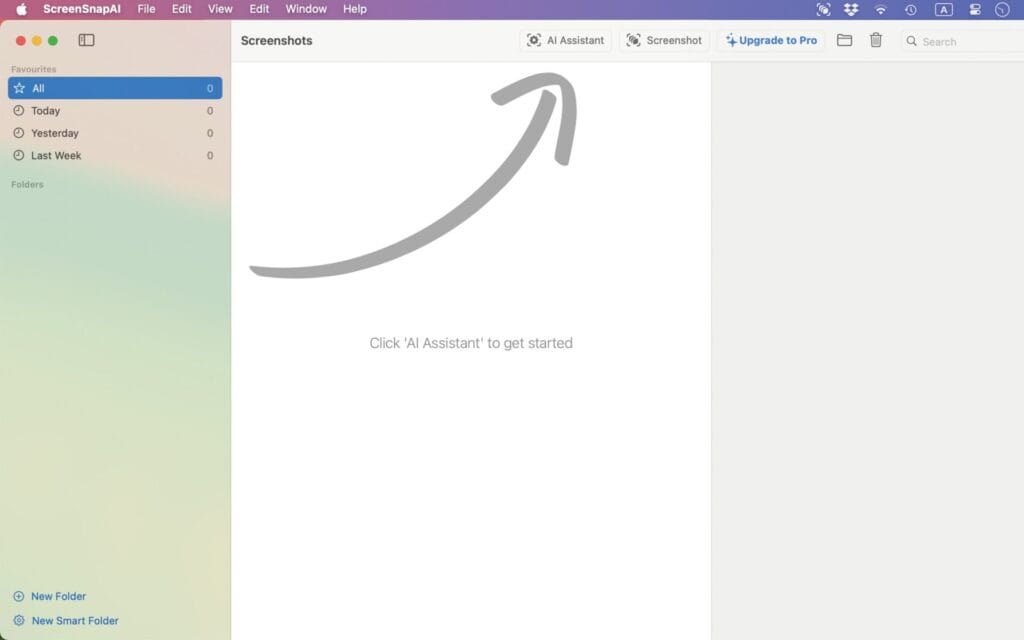This screenshot has width=1024, height=640.
Task: Click the Dropbox menu bar icon
Action: [x=851, y=10]
